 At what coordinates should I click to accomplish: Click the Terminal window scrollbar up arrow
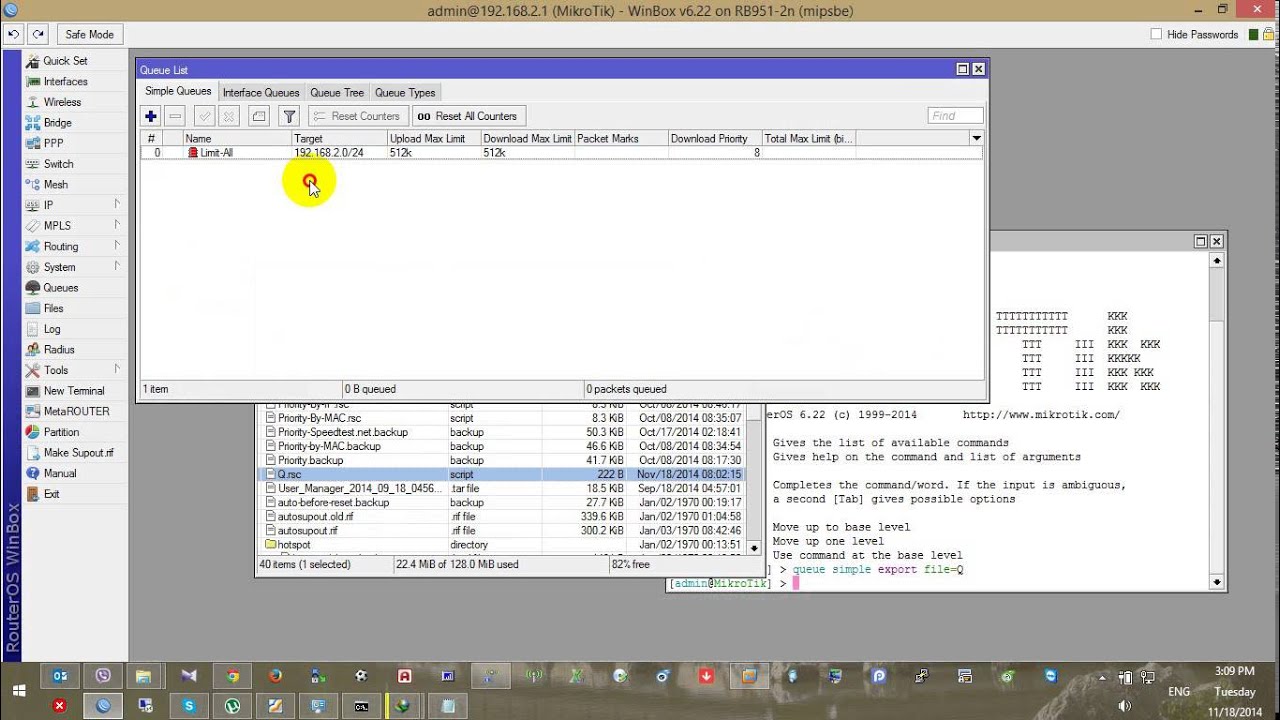(x=1217, y=261)
